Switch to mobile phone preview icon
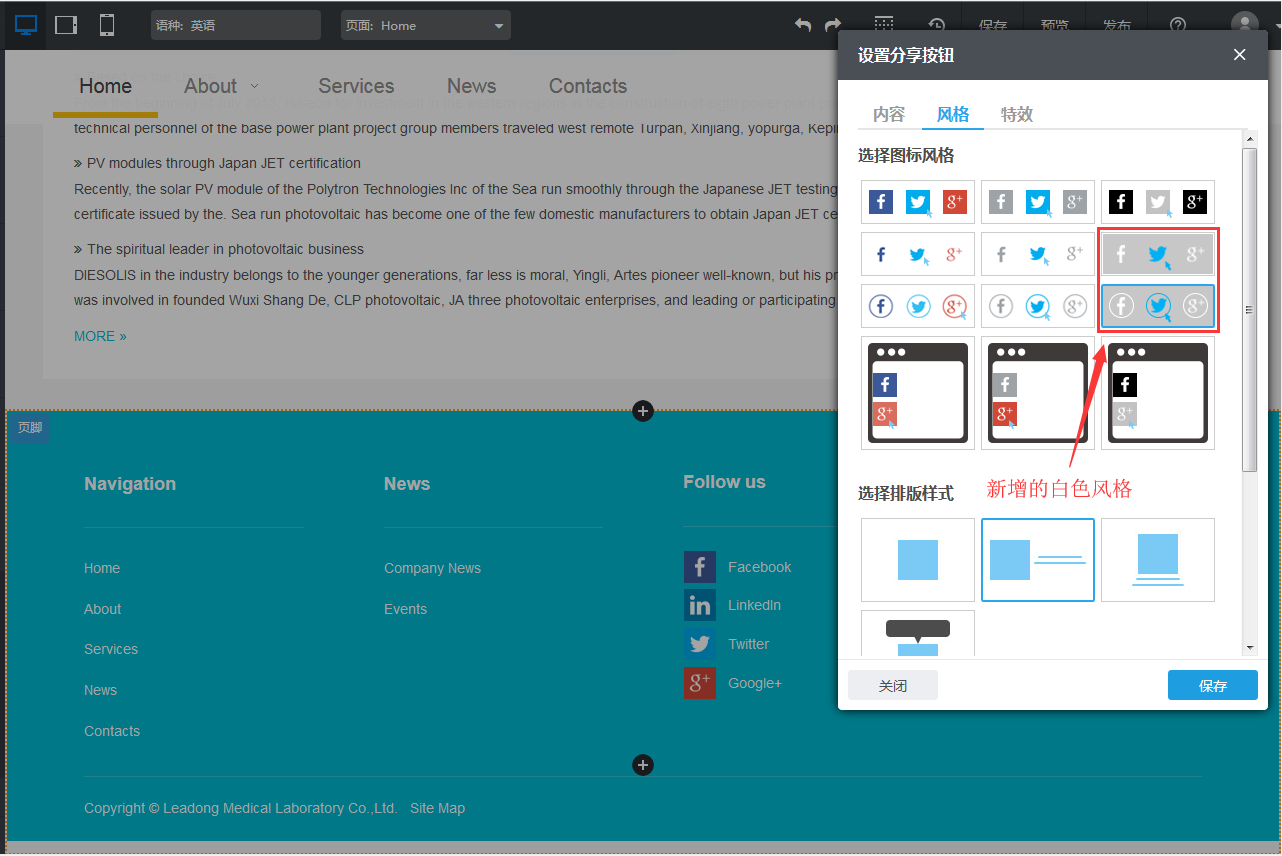 (x=107, y=25)
